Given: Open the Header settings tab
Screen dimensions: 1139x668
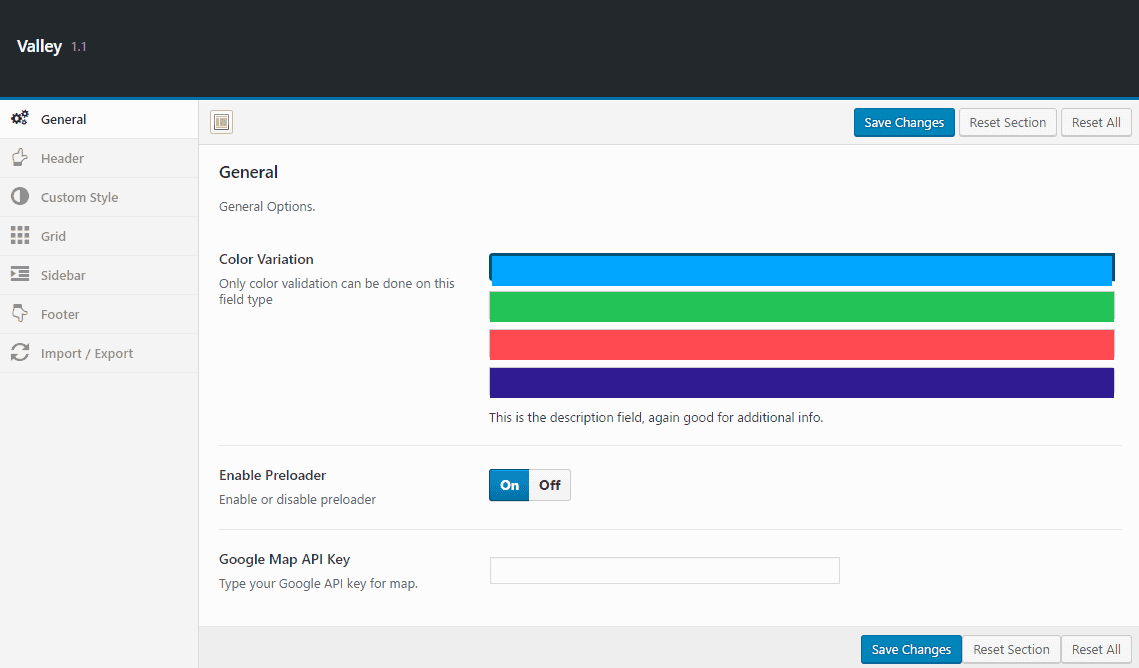Looking at the screenshot, I should (62, 158).
